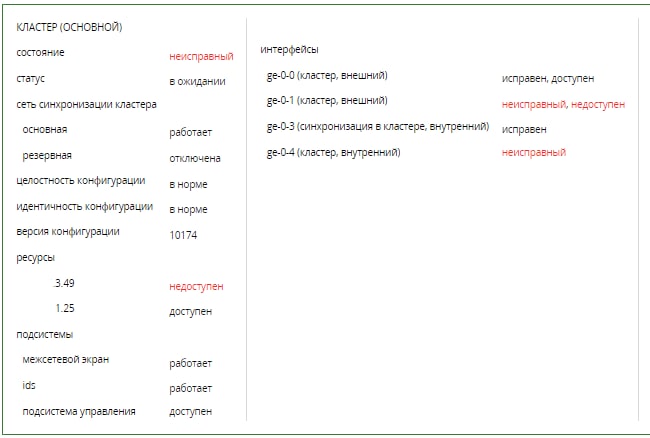Click 'работает' value next to основная
This screenshot has height=438, width=650.
tap(190, 133)
